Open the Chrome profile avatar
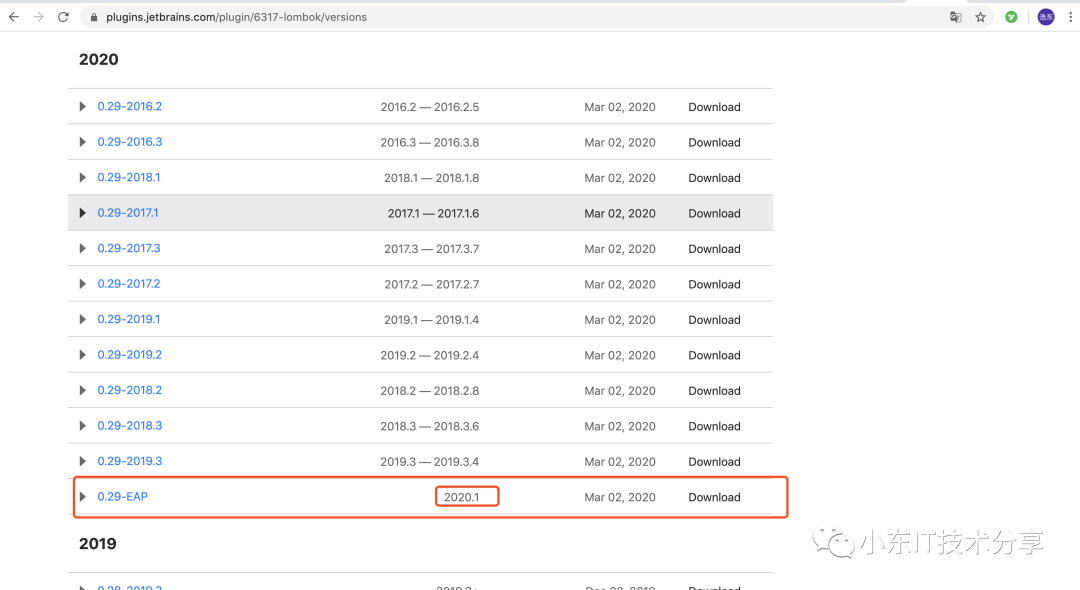1080x590 pixels. coord(1046,17)
